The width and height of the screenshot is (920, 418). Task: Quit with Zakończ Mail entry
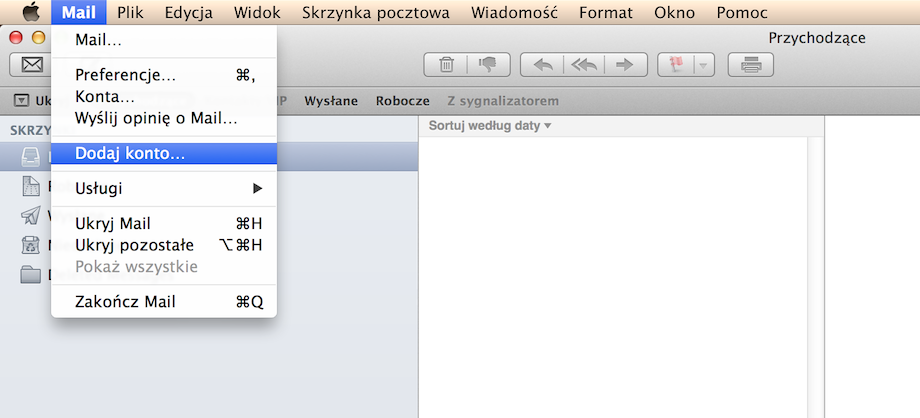(164, 302)
